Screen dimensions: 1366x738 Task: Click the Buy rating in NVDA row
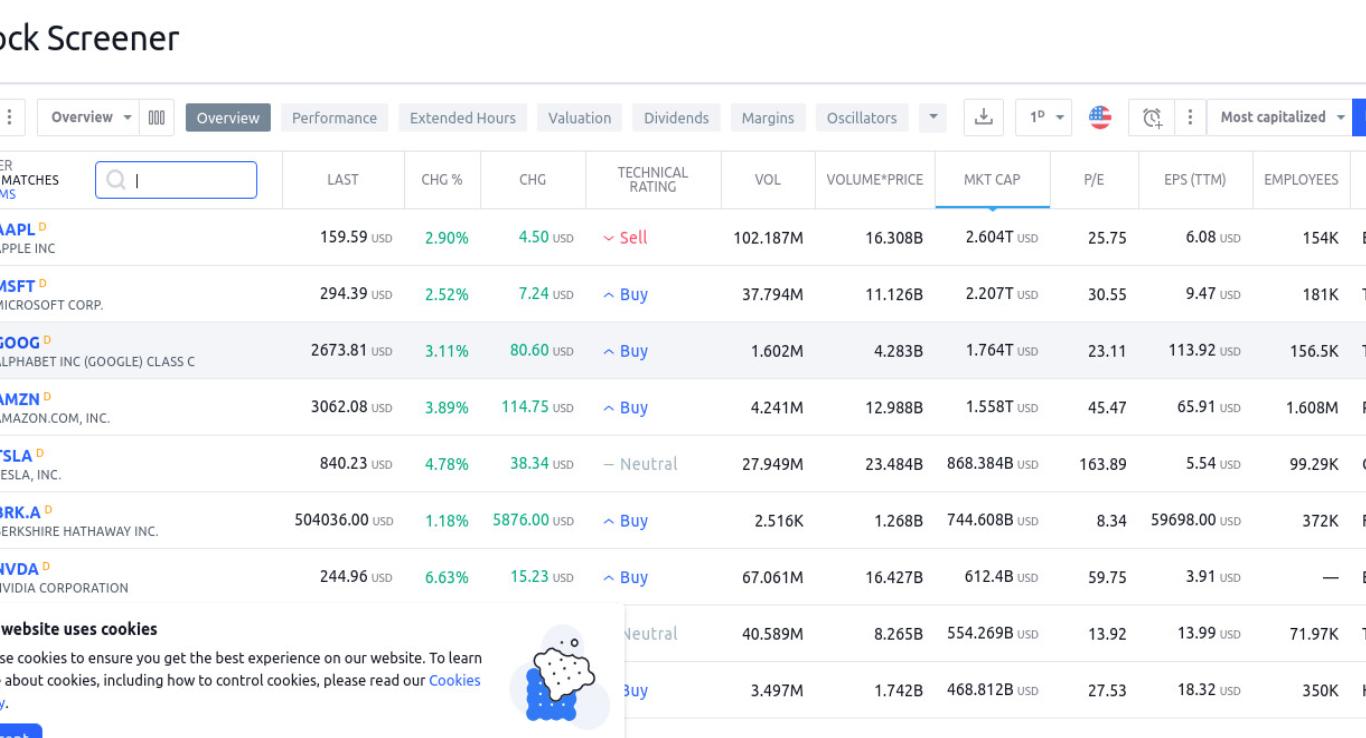625,577
